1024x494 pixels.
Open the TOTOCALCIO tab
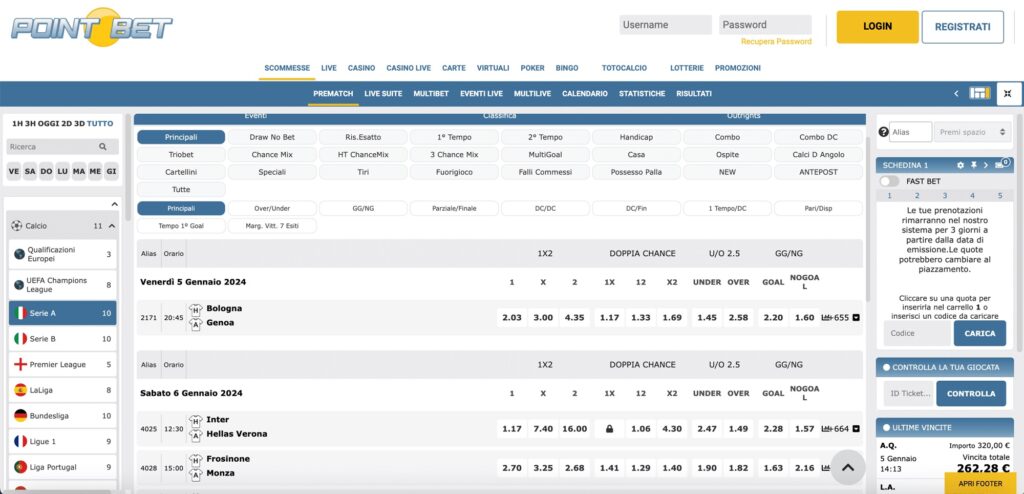624,68
